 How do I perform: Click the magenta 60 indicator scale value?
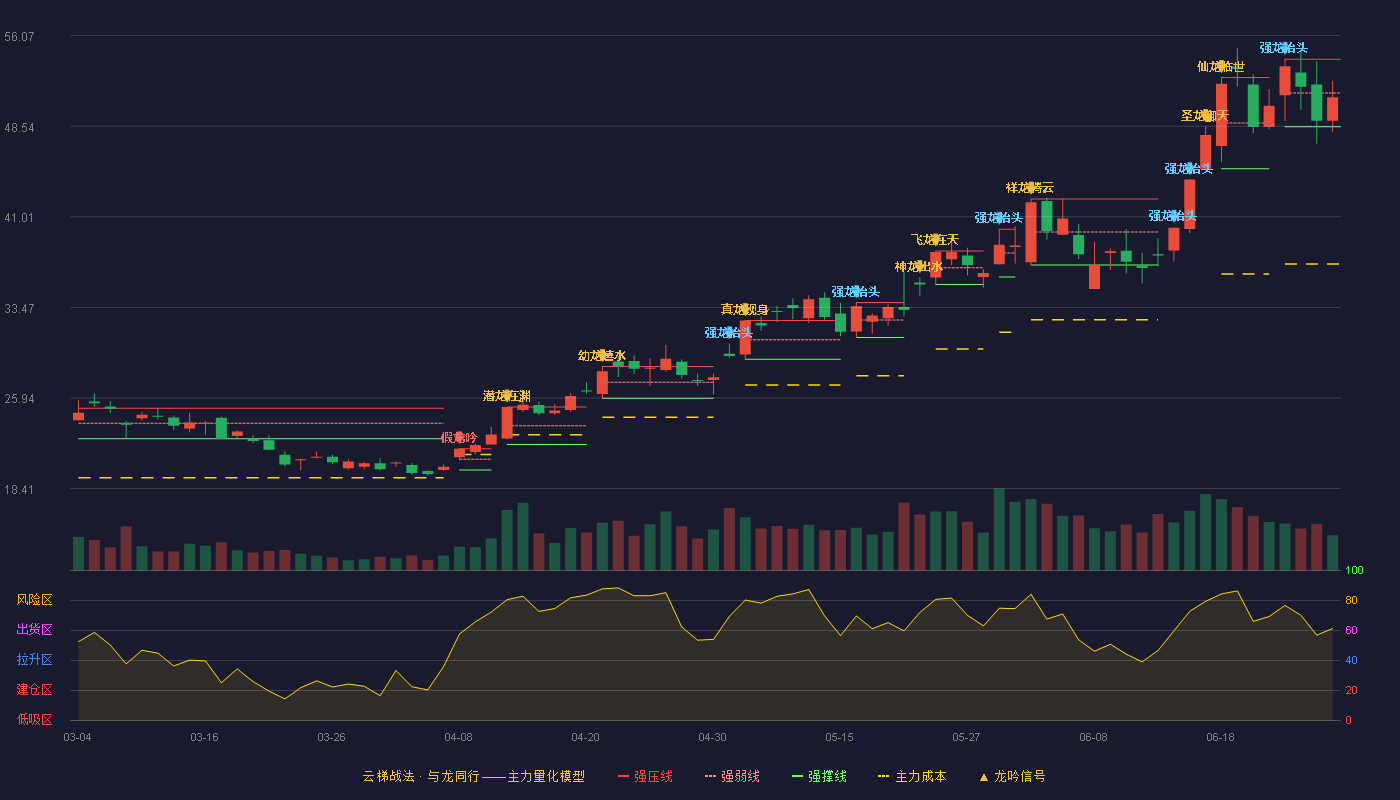[1351, 631]
